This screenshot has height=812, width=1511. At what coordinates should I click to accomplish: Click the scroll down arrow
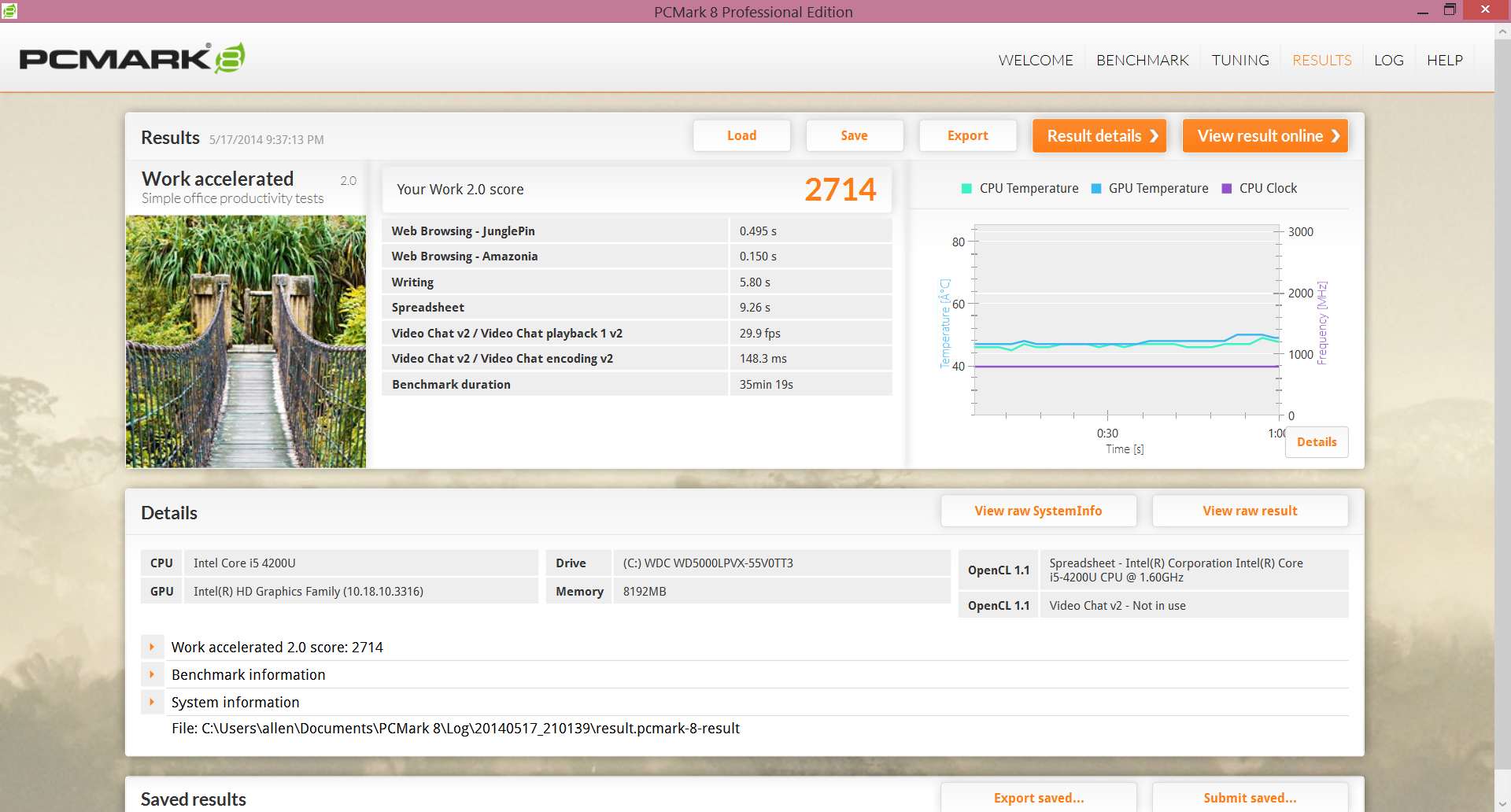click(1502, 803)
